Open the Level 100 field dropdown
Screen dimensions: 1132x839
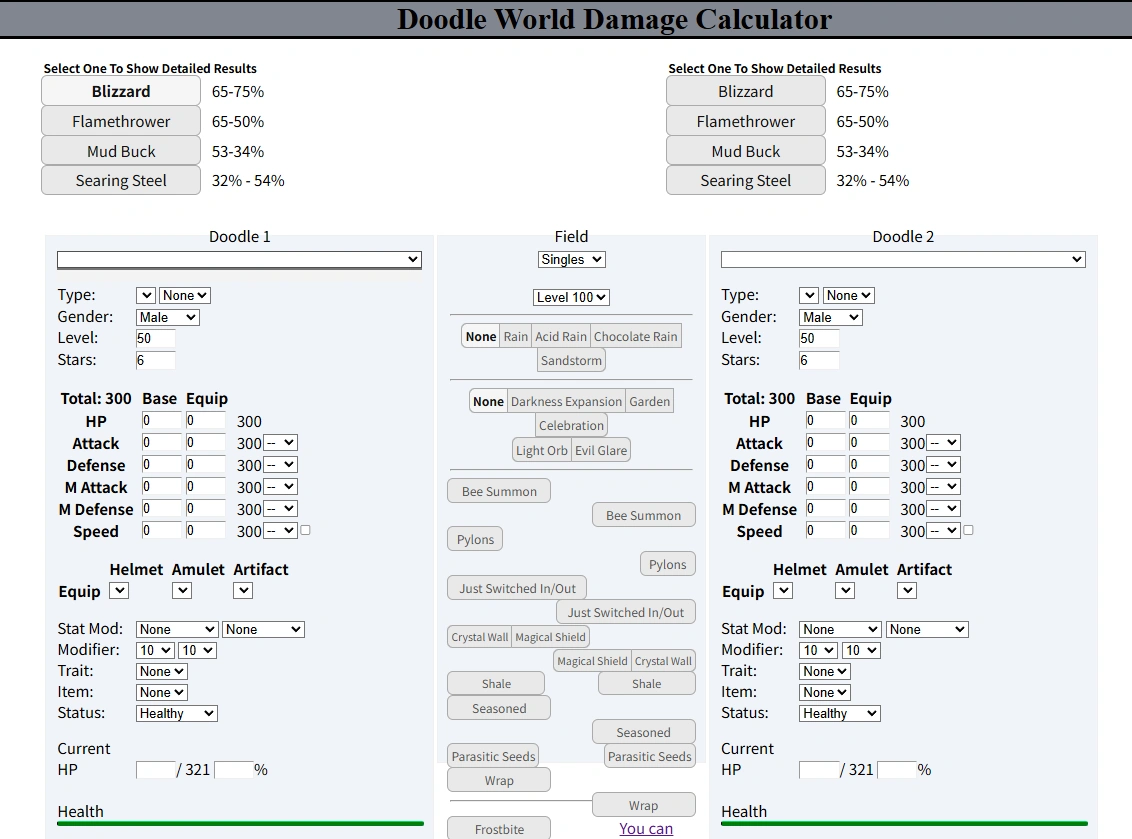pos(570,296)
